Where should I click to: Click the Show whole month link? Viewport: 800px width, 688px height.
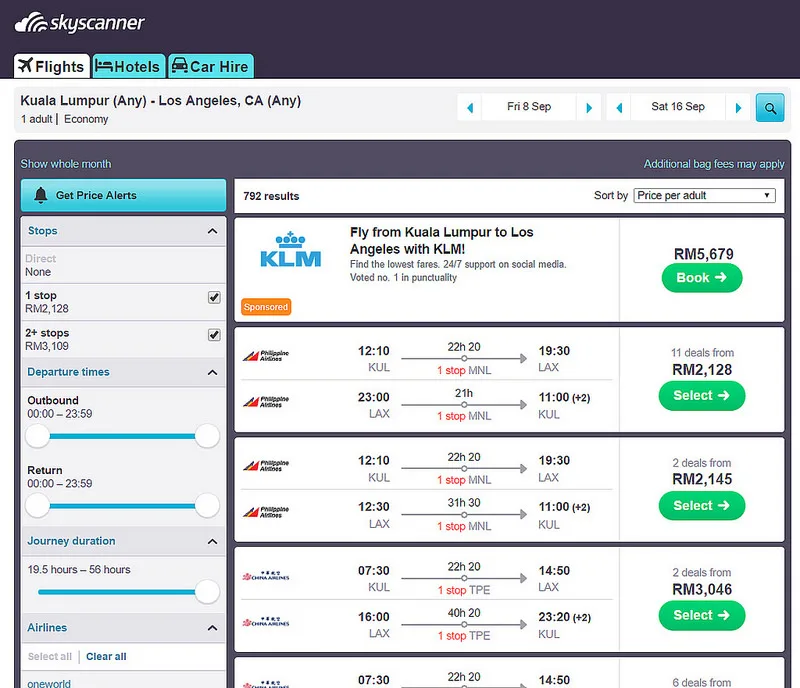(x=66, y=164)
